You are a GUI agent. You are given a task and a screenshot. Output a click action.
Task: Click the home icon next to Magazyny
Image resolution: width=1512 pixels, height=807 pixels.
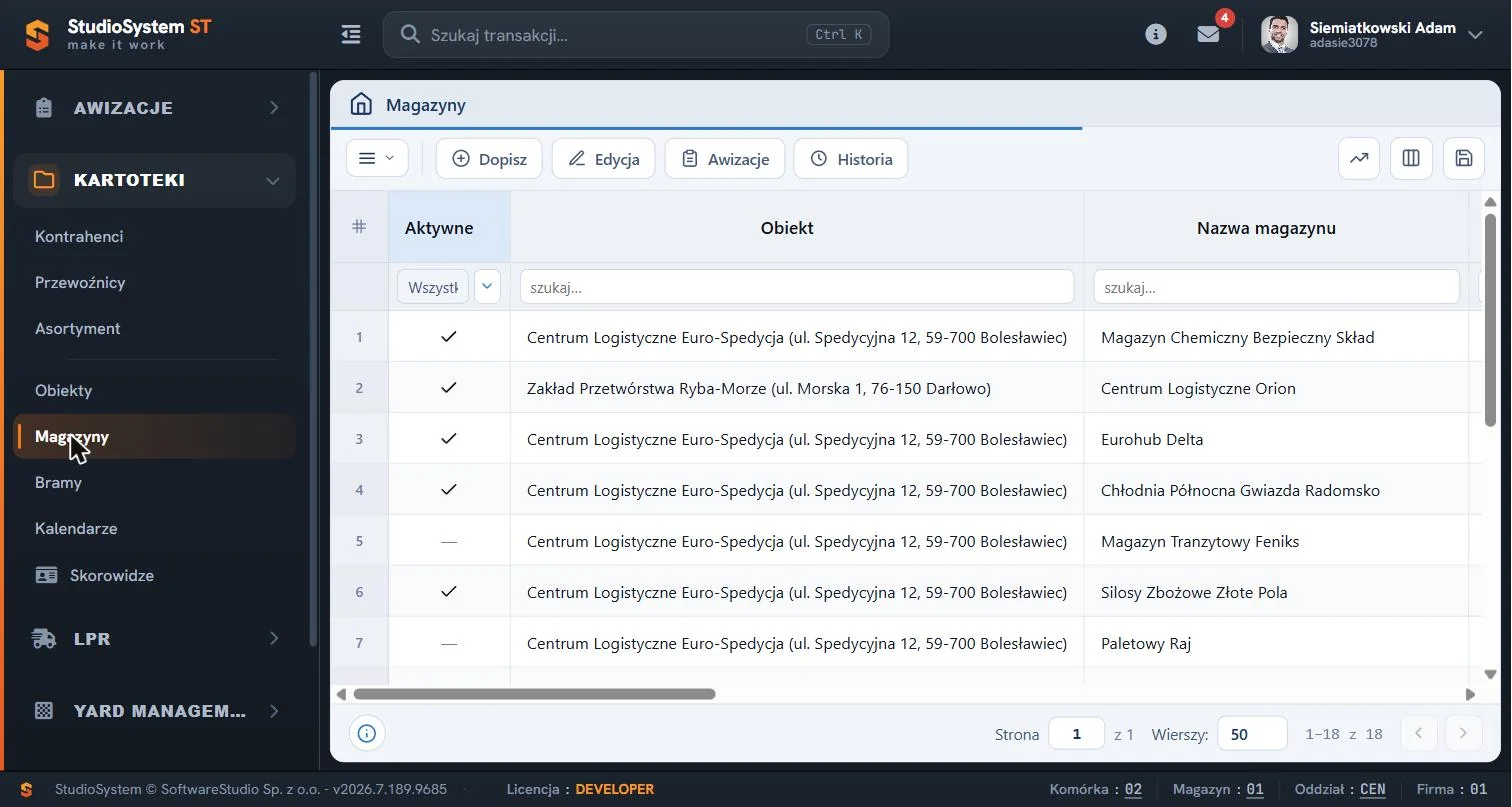pos(361,104)
